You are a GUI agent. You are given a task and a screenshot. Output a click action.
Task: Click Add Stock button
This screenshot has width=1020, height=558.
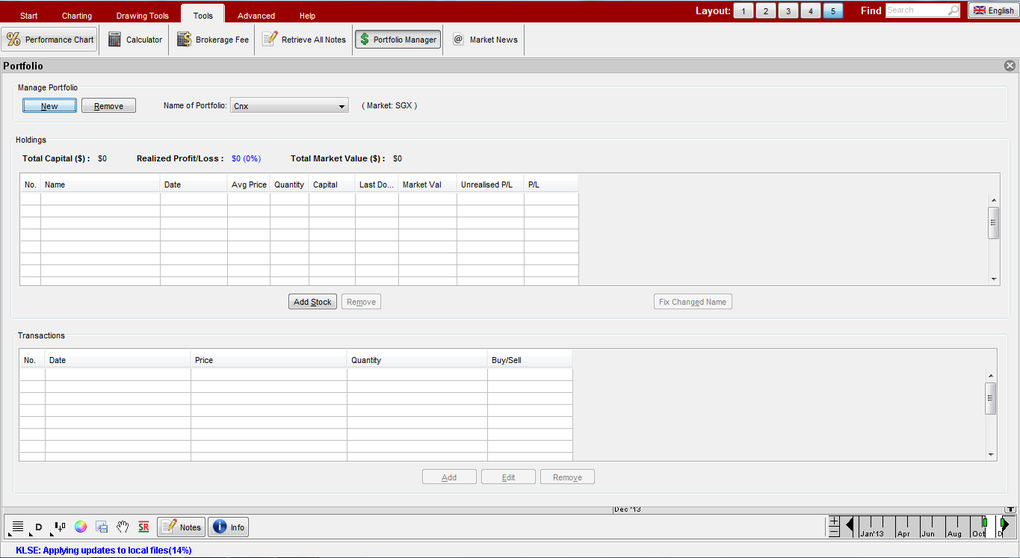(x=312, y=302)
